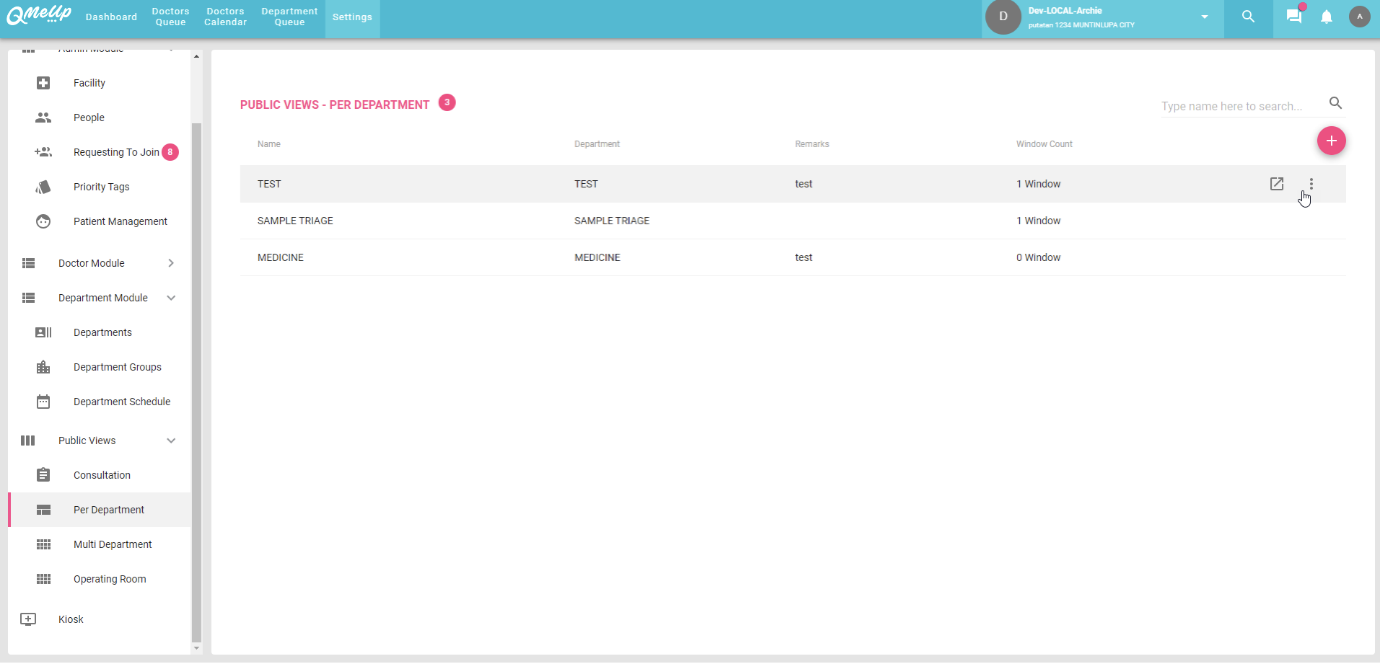Collapse the Public Views section
1380x664 pixels.
[x=171, y=440]
